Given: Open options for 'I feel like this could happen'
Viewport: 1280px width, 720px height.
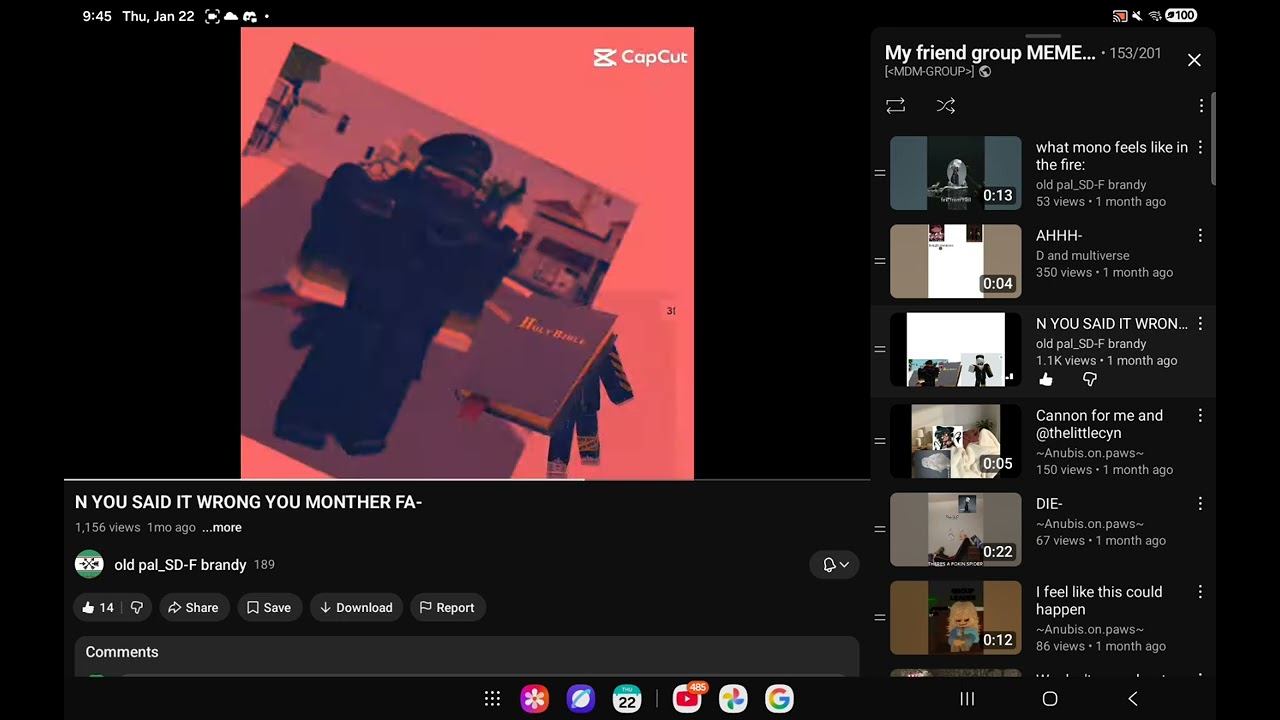Looking at the screenshot, I should tap(1200, 592).
